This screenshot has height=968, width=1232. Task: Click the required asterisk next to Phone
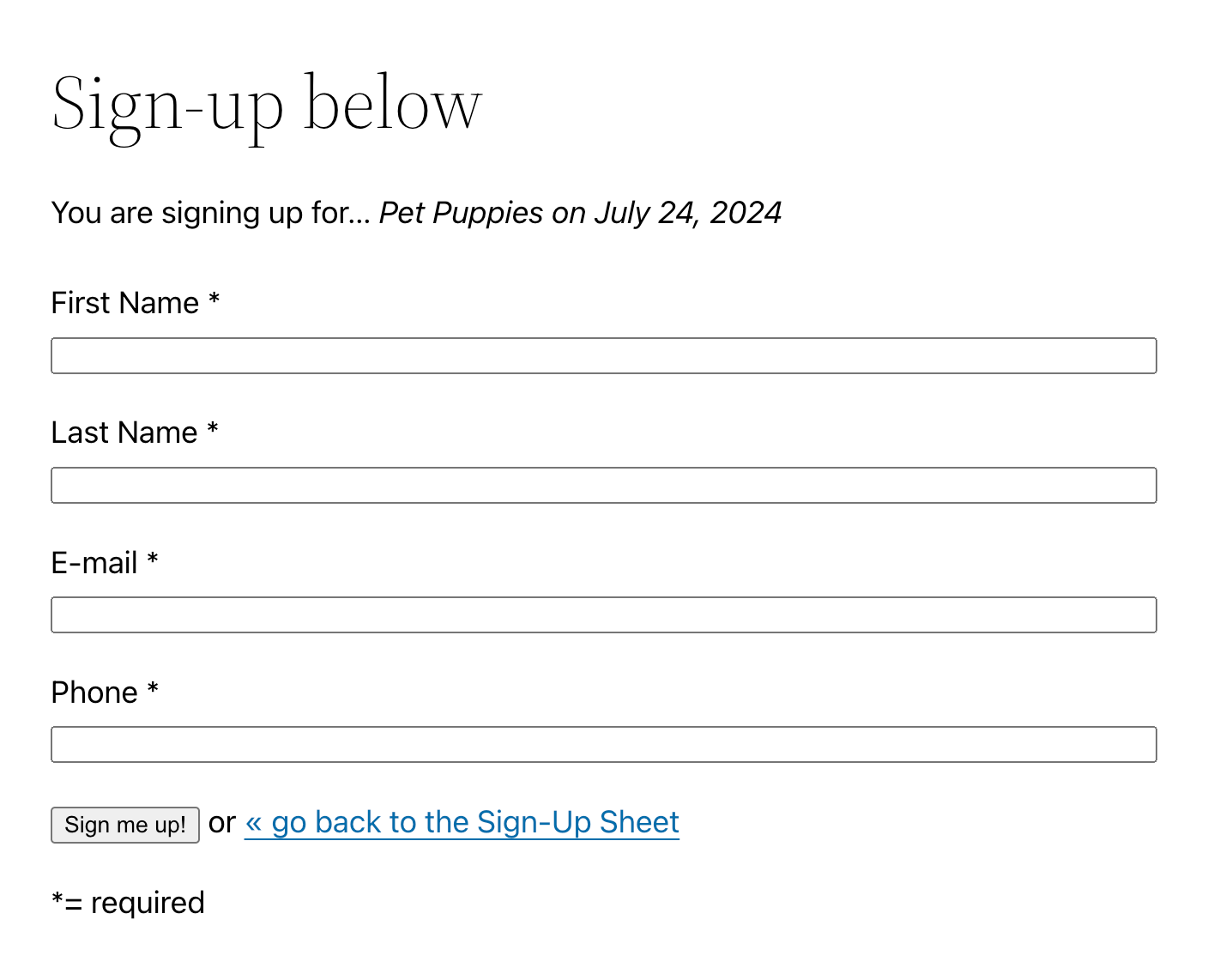click(153, 689)
